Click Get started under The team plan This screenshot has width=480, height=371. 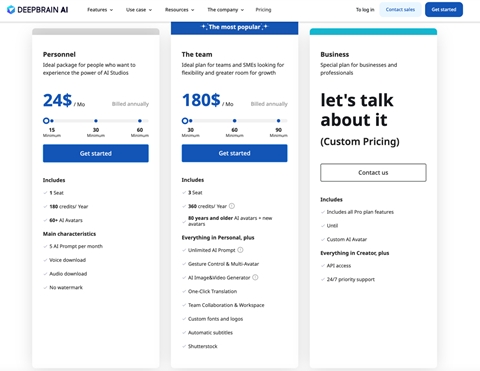234,153
